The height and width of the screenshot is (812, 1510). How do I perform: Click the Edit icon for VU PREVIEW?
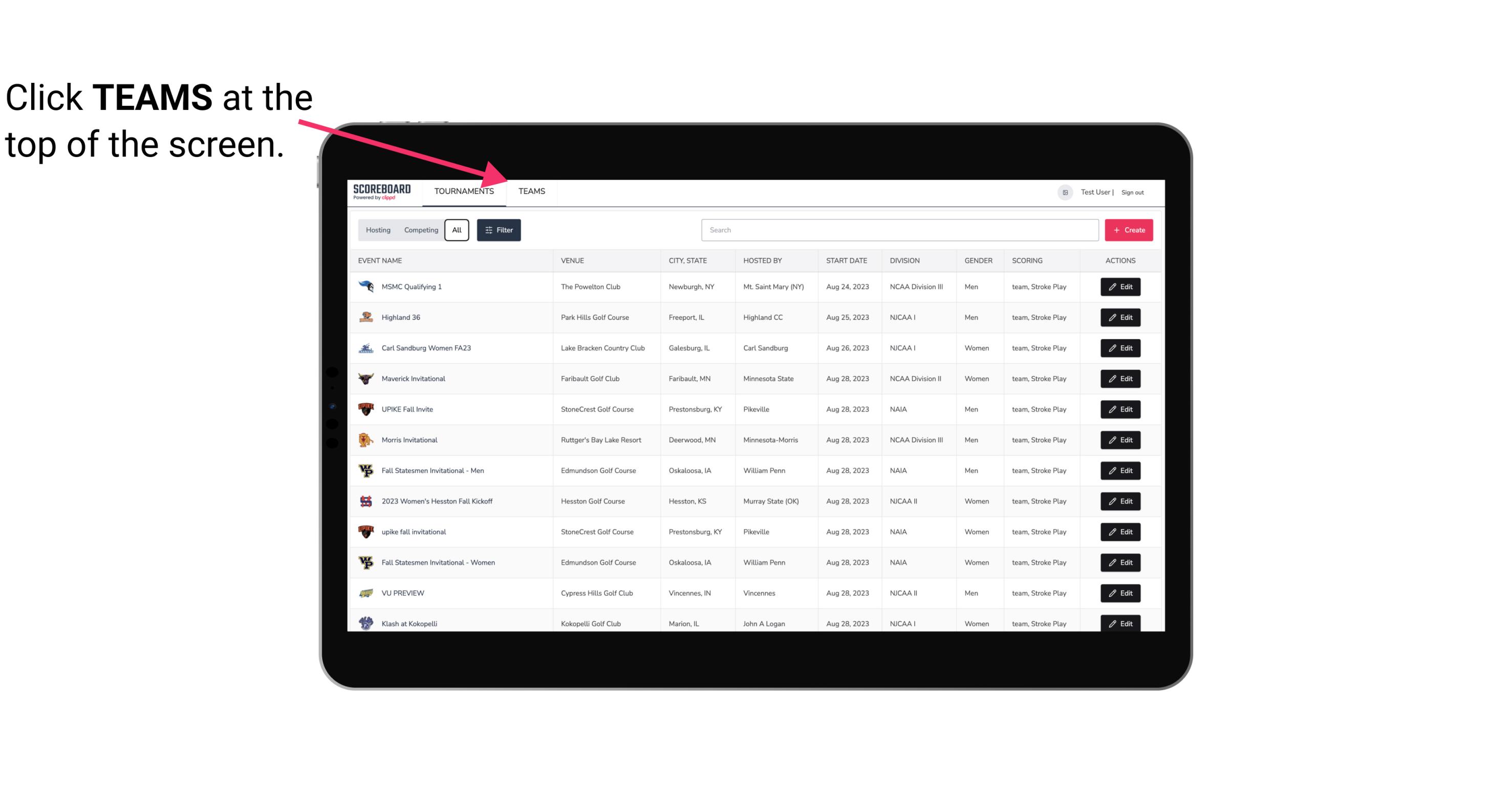pyautogui.click(x=1121, y=593)
